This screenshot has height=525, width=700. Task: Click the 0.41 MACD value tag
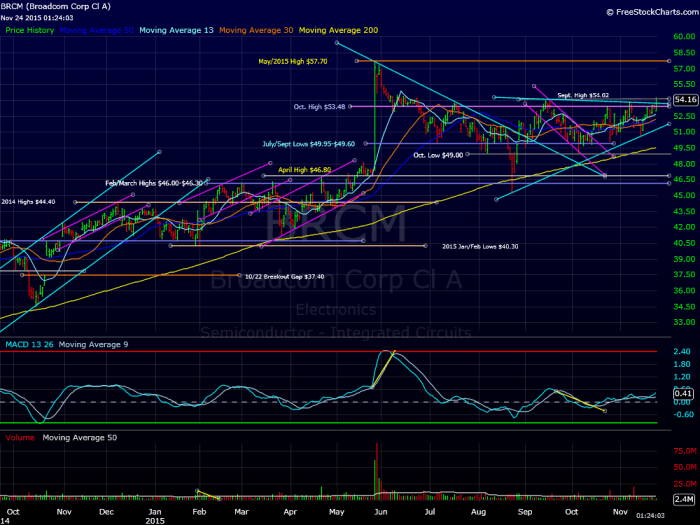tap(683, 394)
